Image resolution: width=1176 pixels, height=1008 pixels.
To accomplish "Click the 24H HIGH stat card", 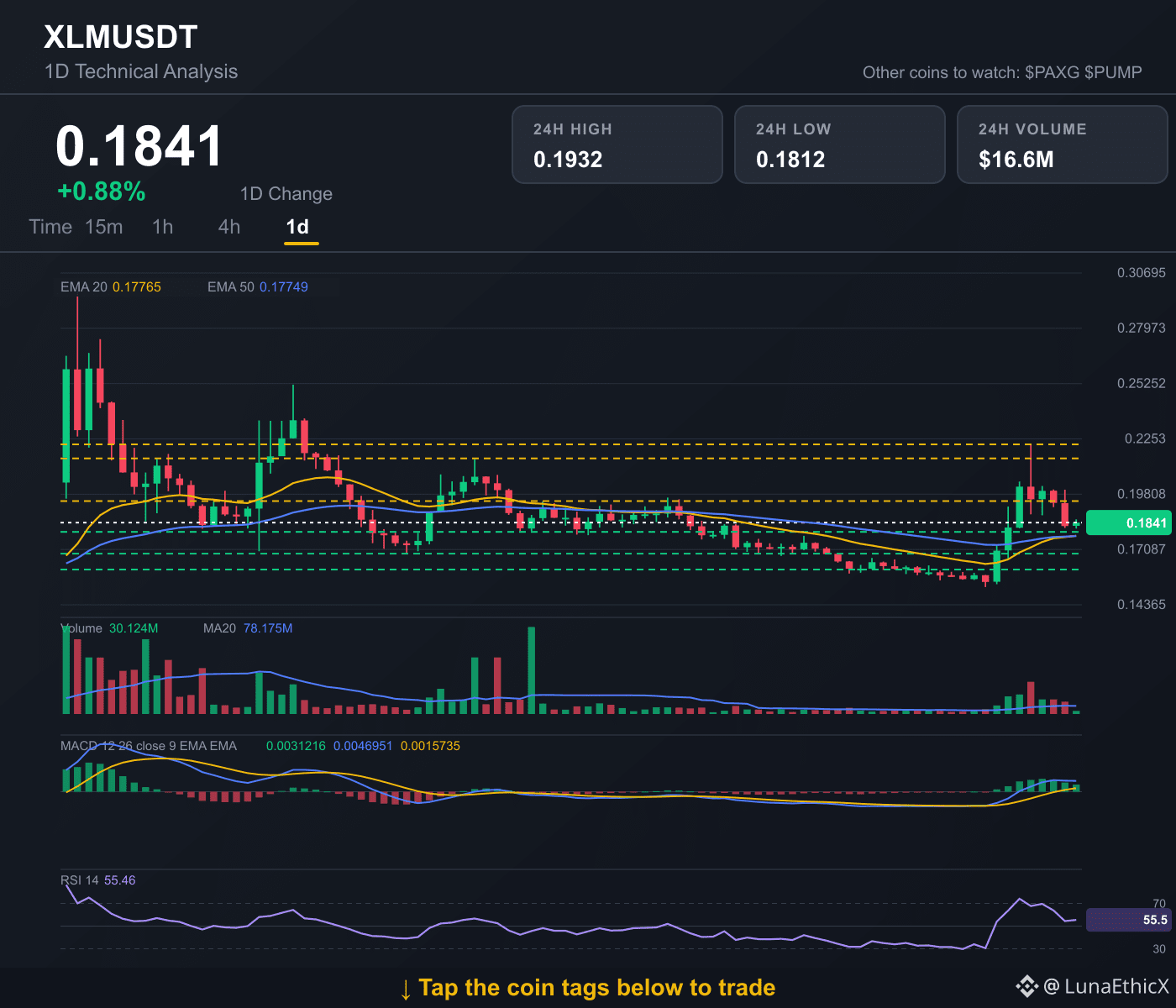I will click(617, 144).
